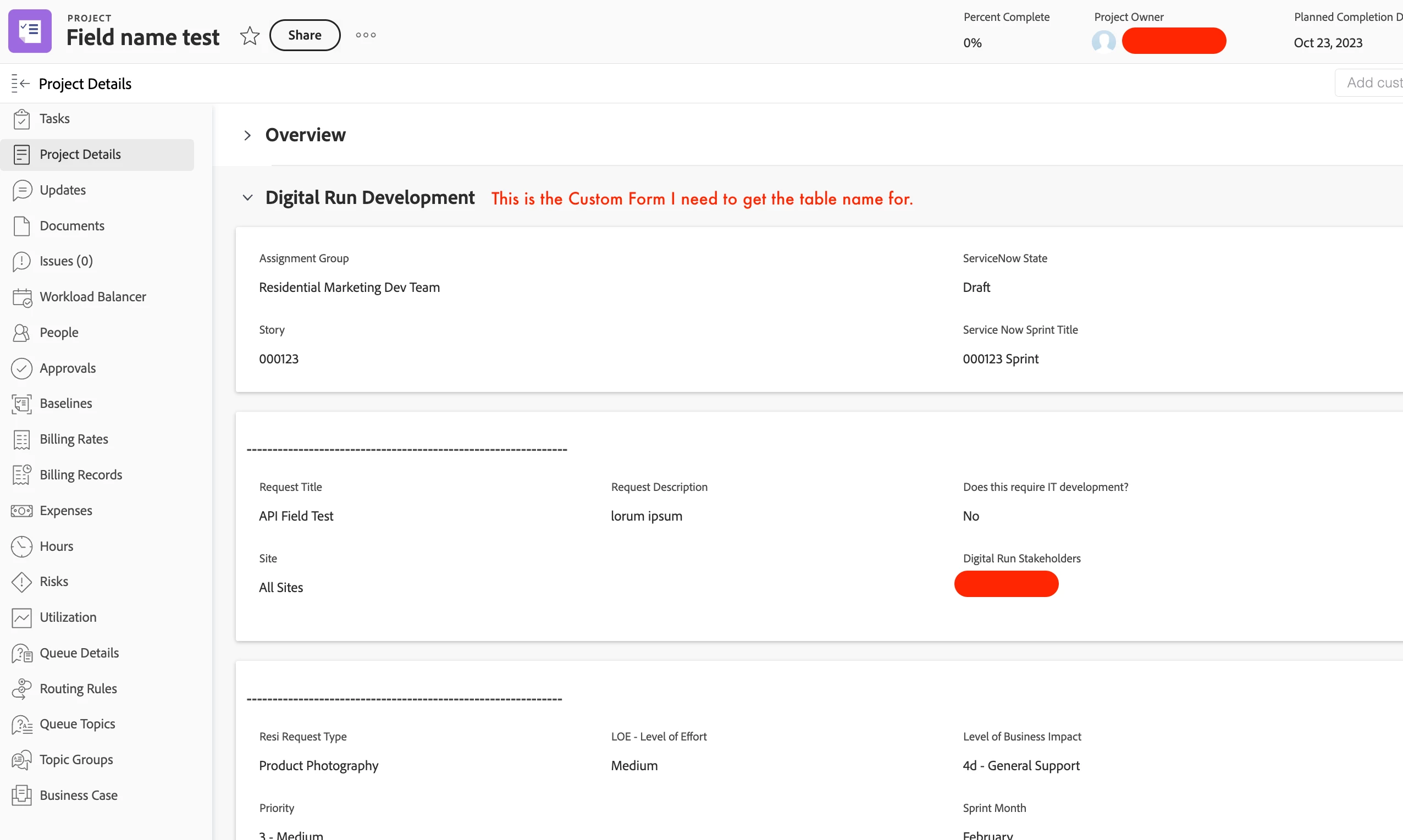1403x840 pixels.
Task: Collapse the Digital Run Development section
Action: coord(247,197)
